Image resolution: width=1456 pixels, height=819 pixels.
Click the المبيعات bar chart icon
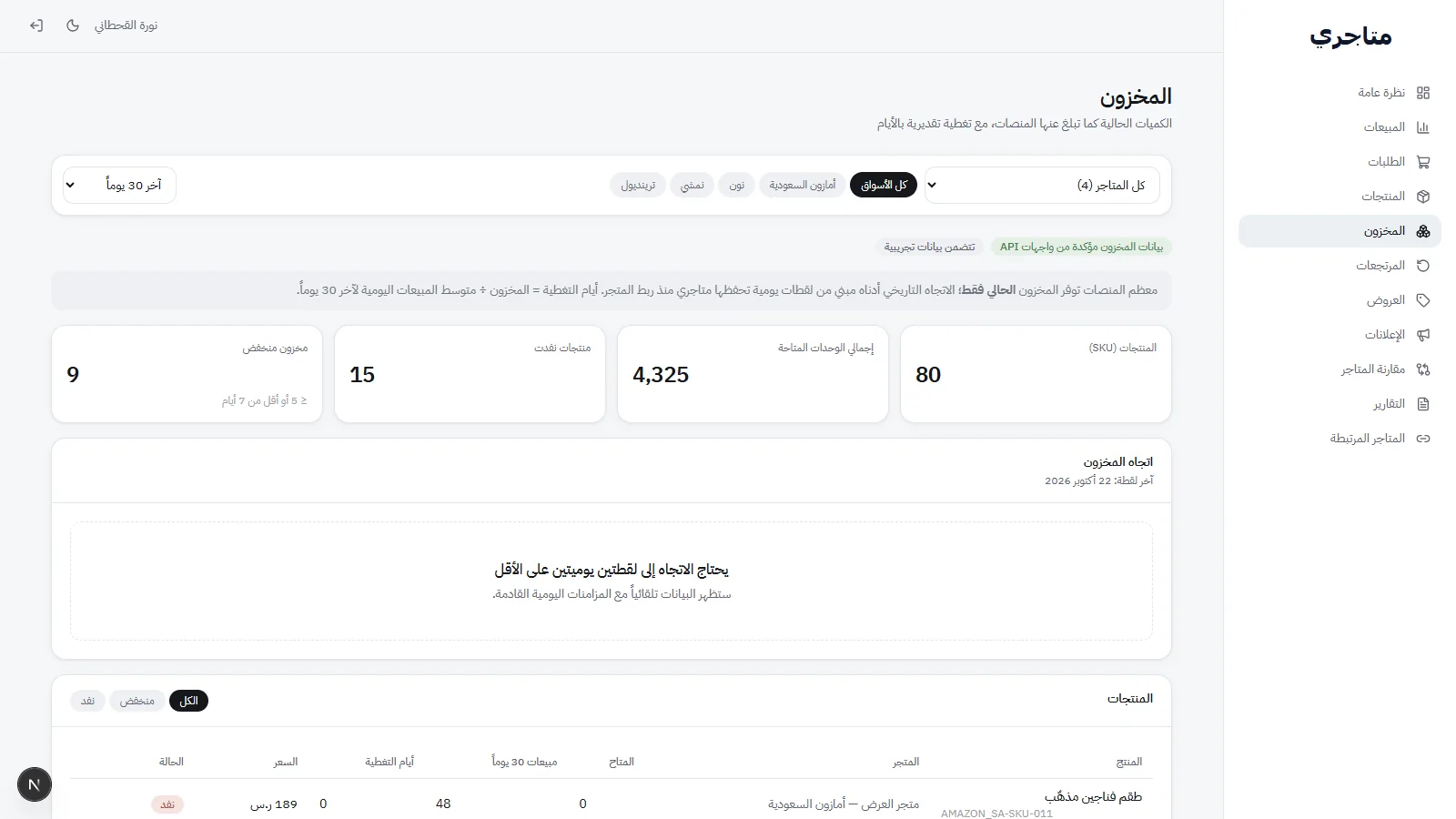[1423, 127]
